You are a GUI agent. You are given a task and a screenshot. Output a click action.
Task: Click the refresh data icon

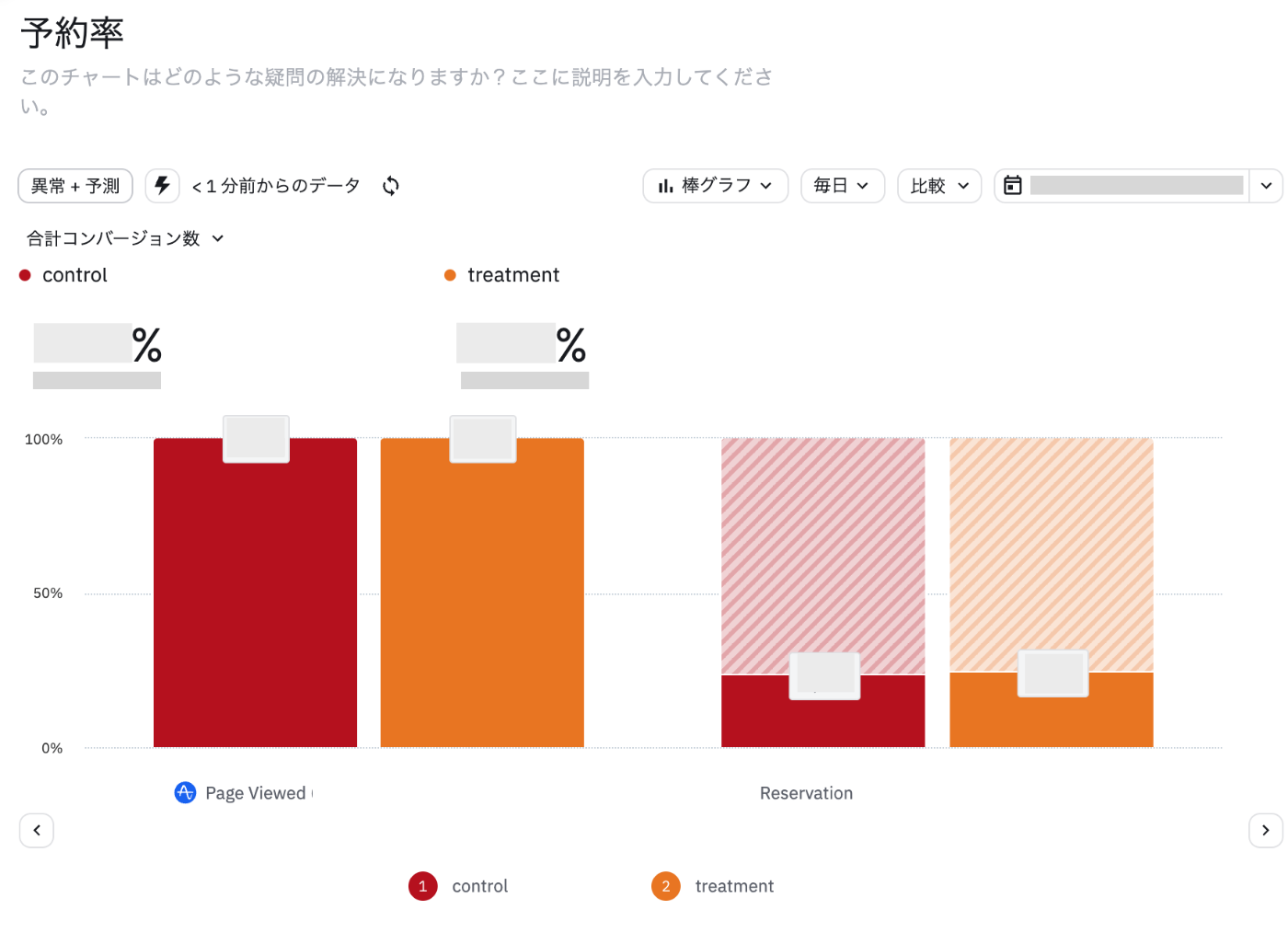pyautogui.click(x=391, y=186)
